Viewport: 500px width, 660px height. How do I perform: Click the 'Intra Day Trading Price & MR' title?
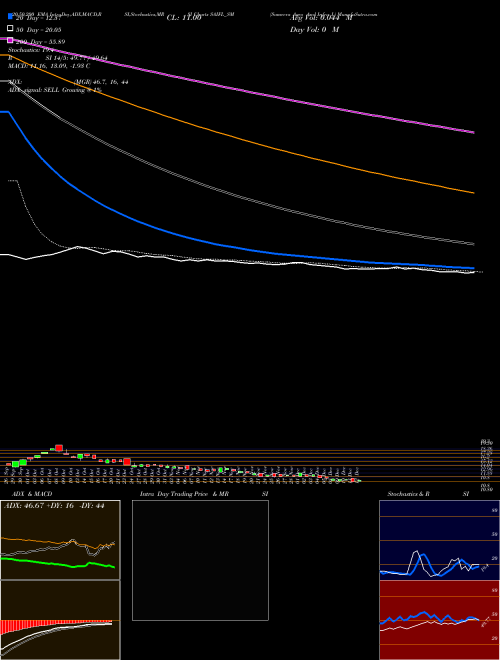click(x=184, y=494)
